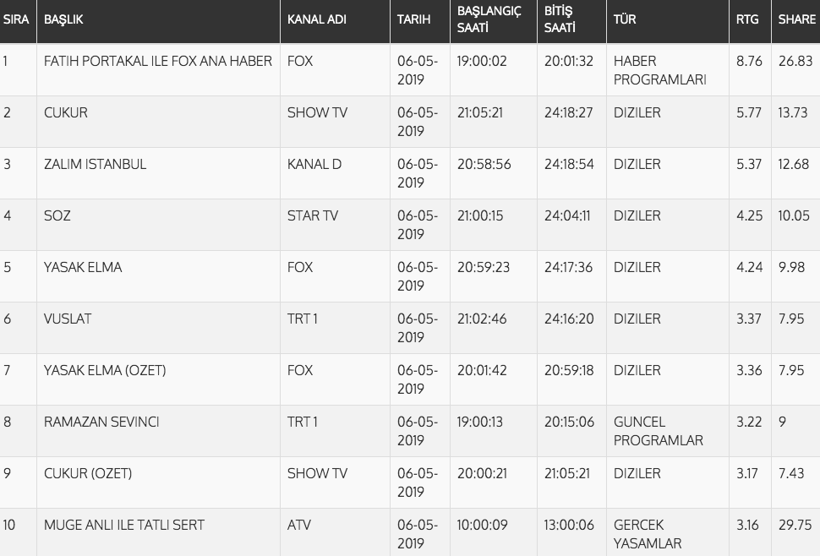Click the RTG column header
Screen dimensions: 820x556
[x=747, y=19]
